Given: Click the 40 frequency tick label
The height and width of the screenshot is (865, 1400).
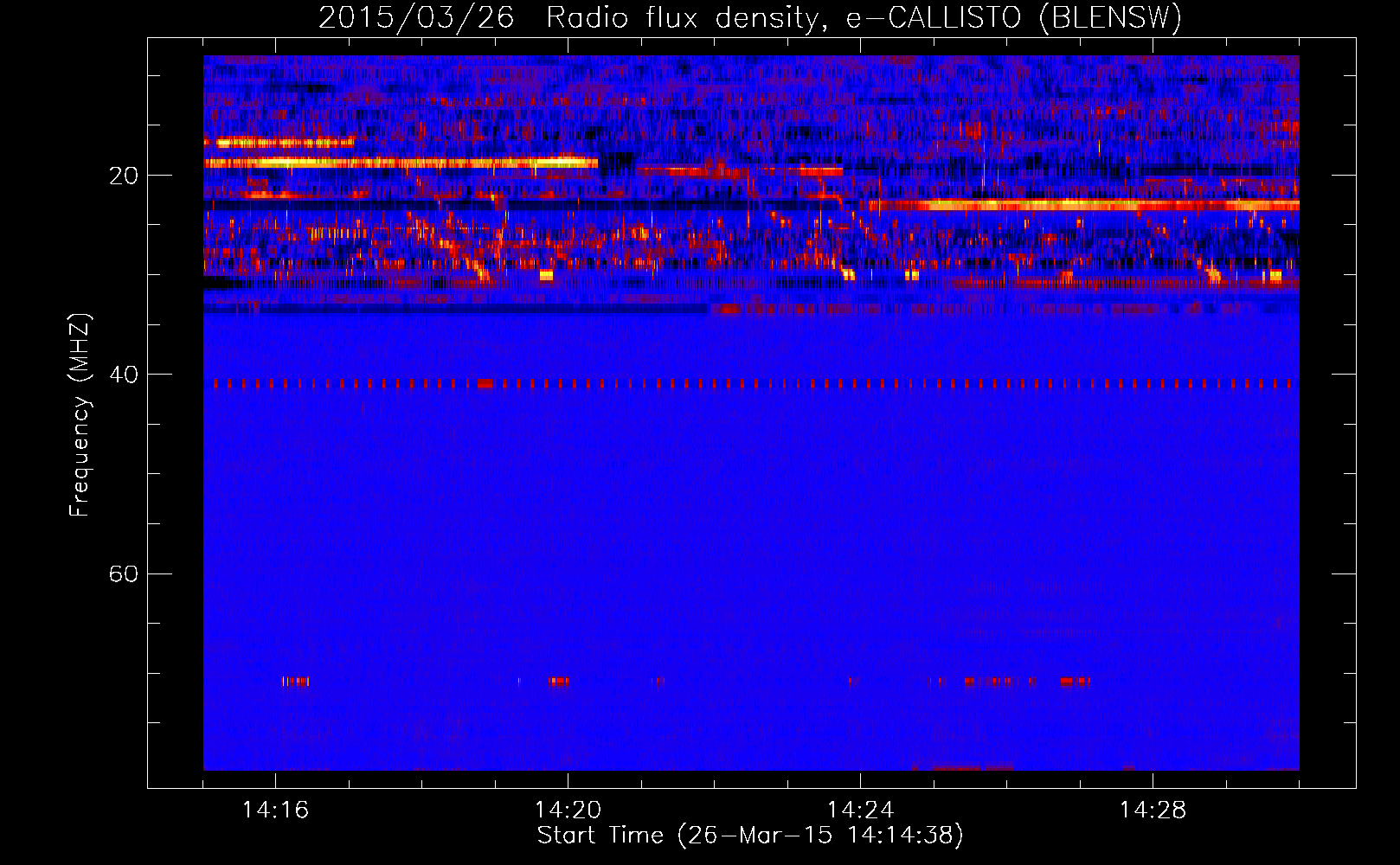Looking at the screenshot, I should pyautogui.click(x=123, y=375).
